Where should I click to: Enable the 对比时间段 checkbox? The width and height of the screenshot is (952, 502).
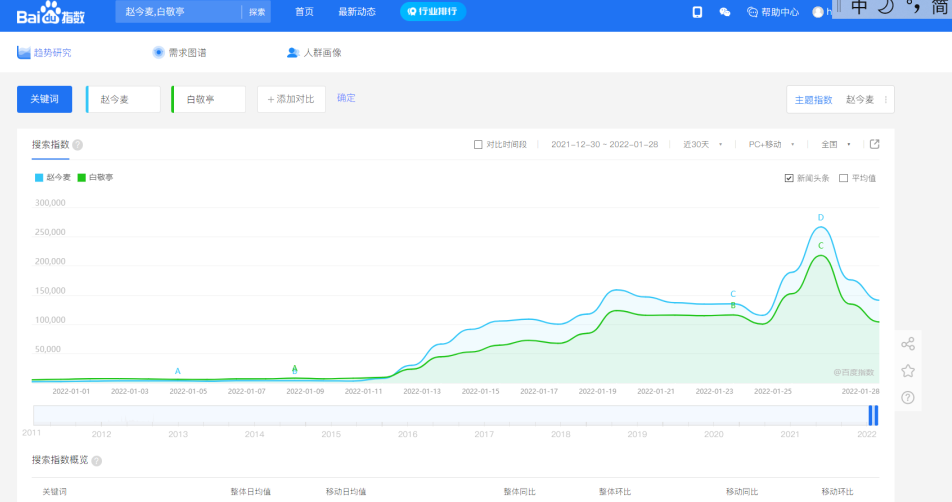(478, 144)
